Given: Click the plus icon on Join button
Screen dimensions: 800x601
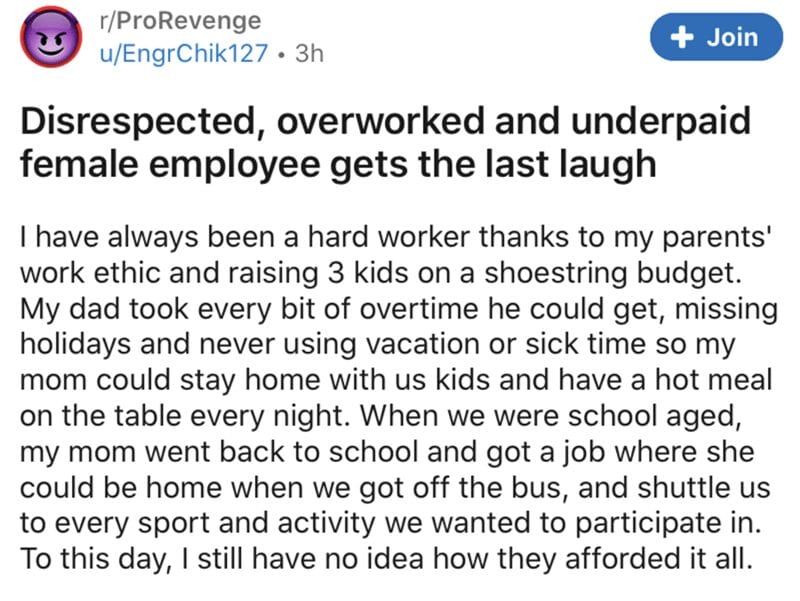Looking at the screenshot, I should (682, 37).
